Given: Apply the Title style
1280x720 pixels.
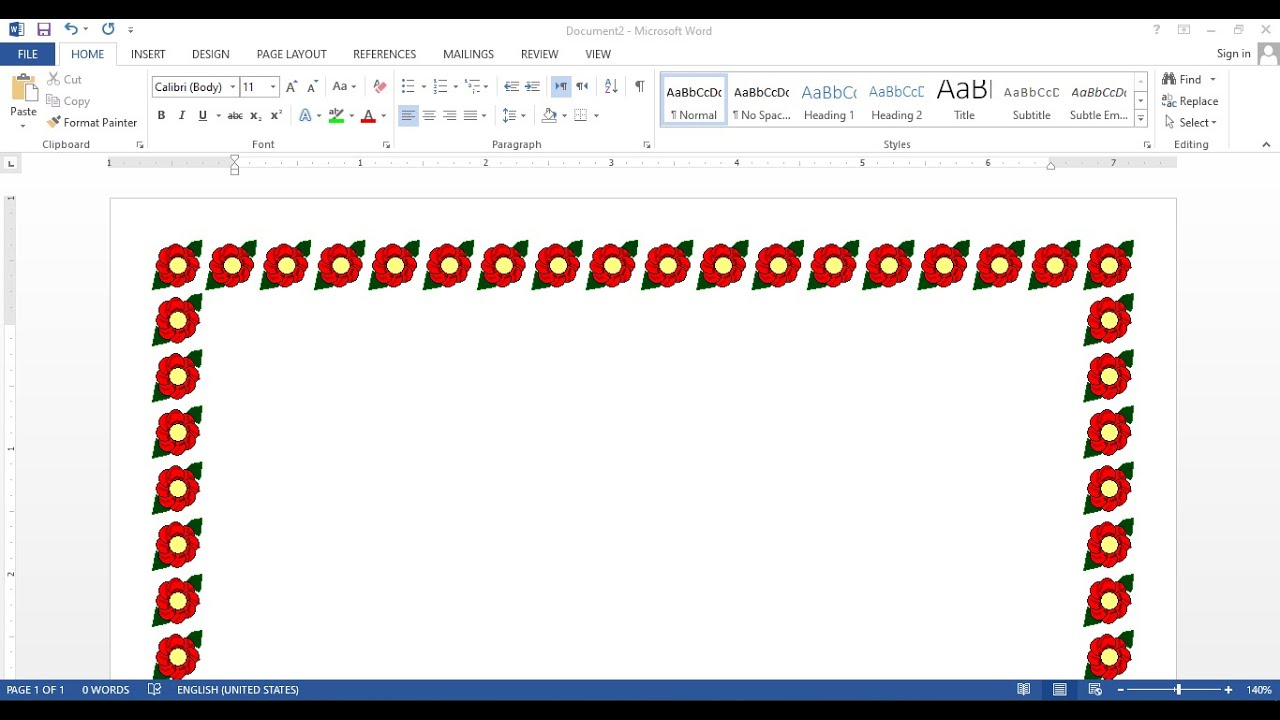Looking at the screenshot, I should point(964,100).
